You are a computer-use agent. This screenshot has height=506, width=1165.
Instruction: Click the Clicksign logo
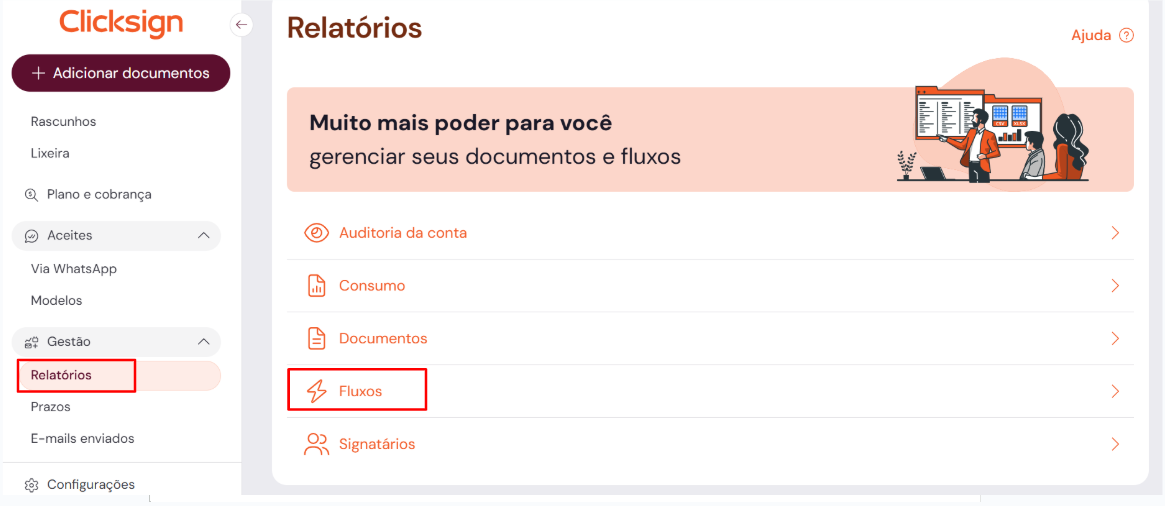[x=119, y=23]
